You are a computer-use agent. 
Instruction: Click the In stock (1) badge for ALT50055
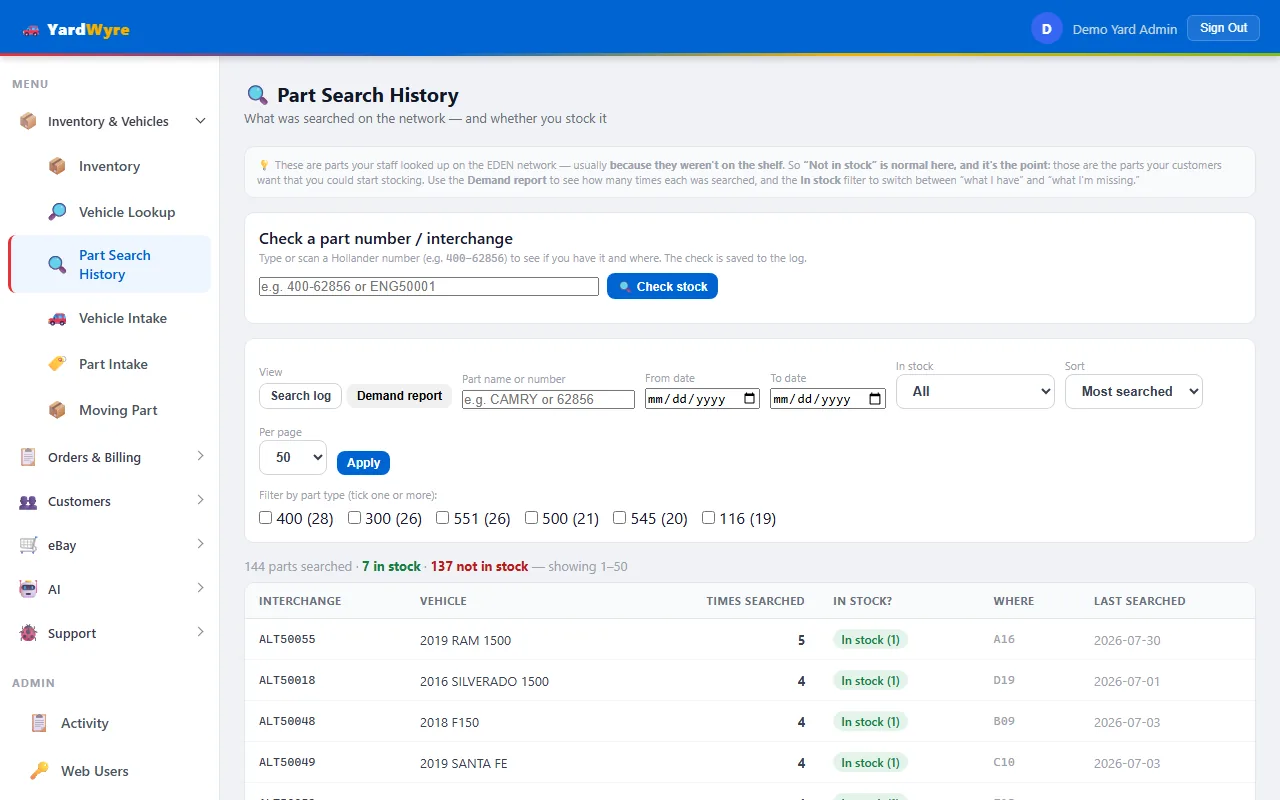click(x=870, y=640)
